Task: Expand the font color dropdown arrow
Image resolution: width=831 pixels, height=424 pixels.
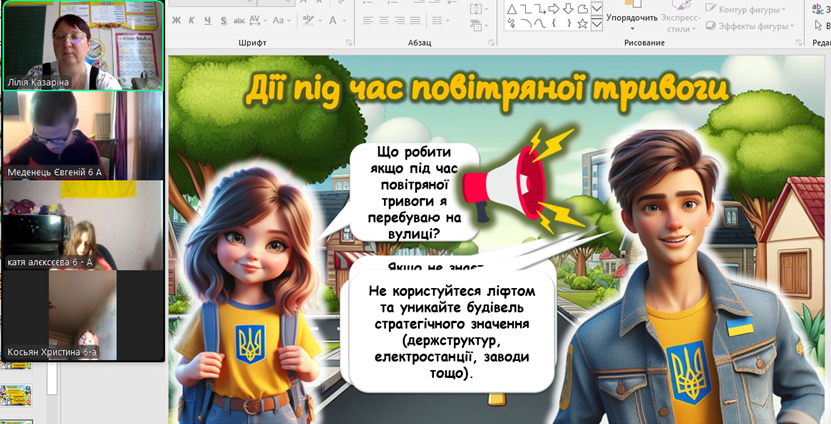Action: coord(345,20)
